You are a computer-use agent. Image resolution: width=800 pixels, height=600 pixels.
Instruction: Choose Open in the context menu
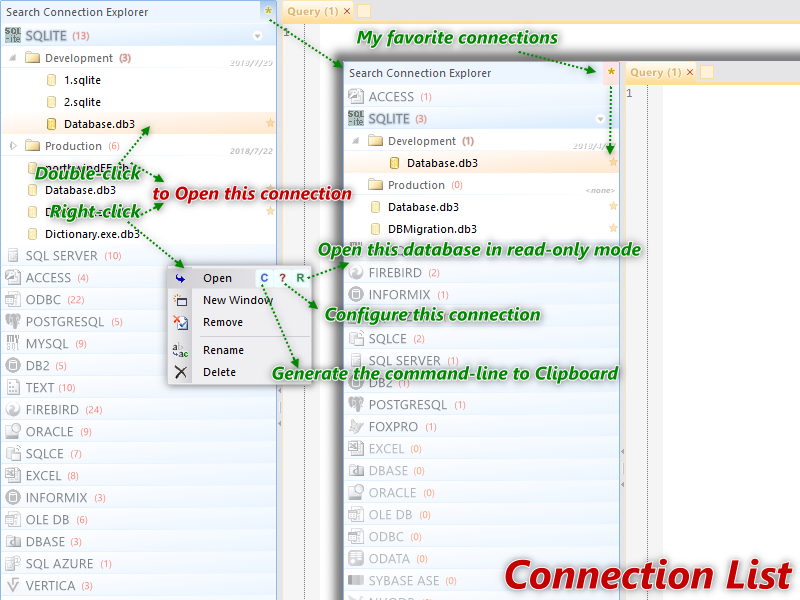217,278
